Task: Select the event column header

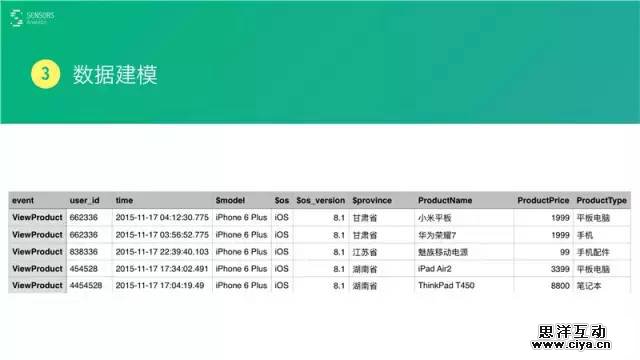Action: click(23, 200)
